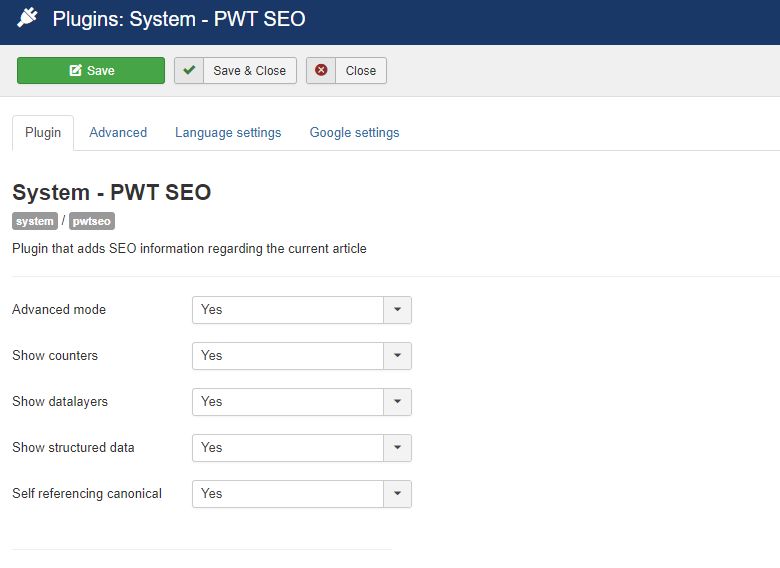Click the Advanced mode Yes field

[x=288, y=310]
